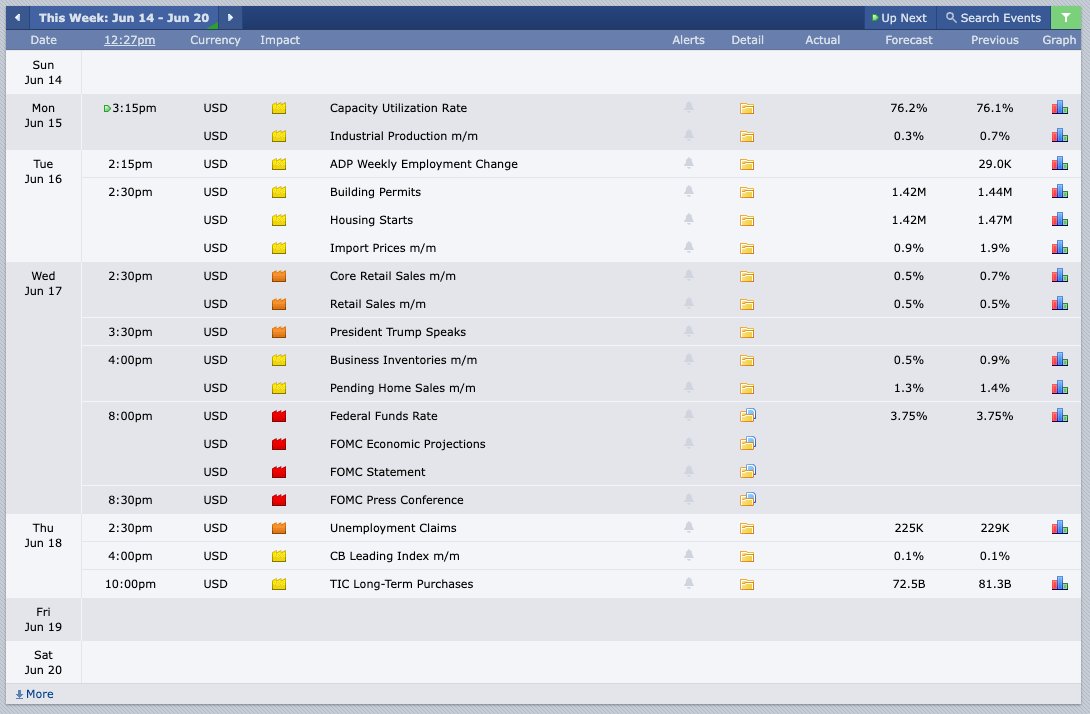Viewport: 1090px width, 714px height.
Task: Open FOMC Statement detail folder
Action: (747, 471)
